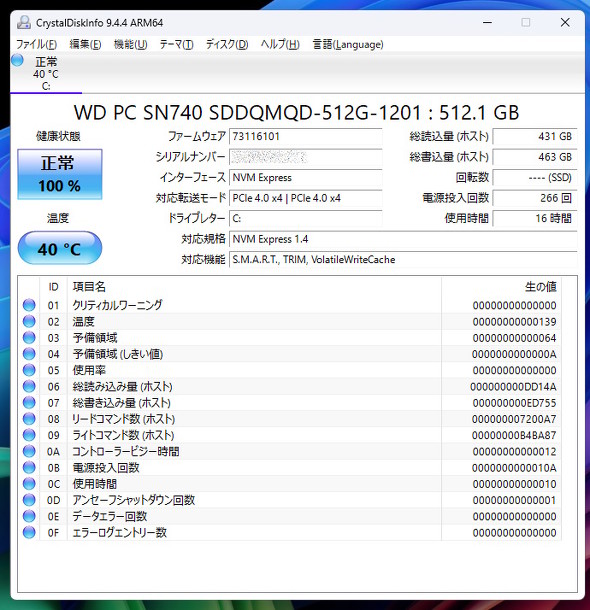Click the PCIe 4.0 x4 transfer mode field

305,198
